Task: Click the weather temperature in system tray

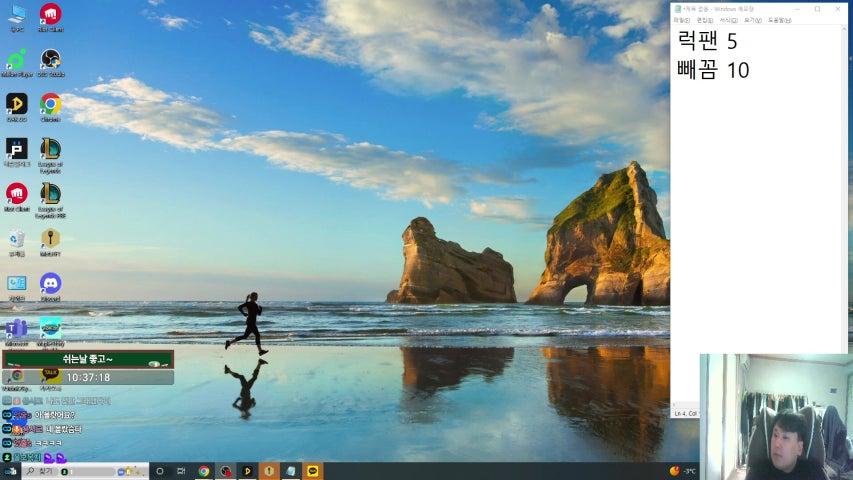Action: tap(689, 471)
